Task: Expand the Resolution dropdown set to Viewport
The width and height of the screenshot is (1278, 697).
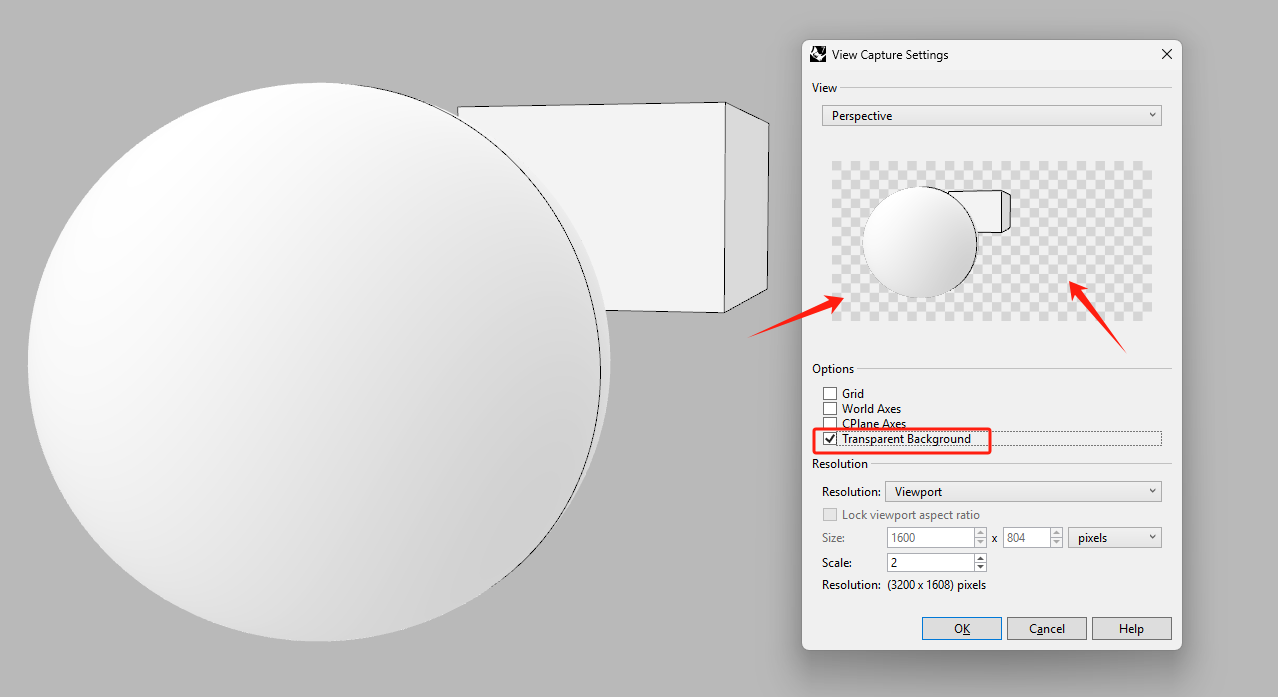Action: click(1022, 492)
